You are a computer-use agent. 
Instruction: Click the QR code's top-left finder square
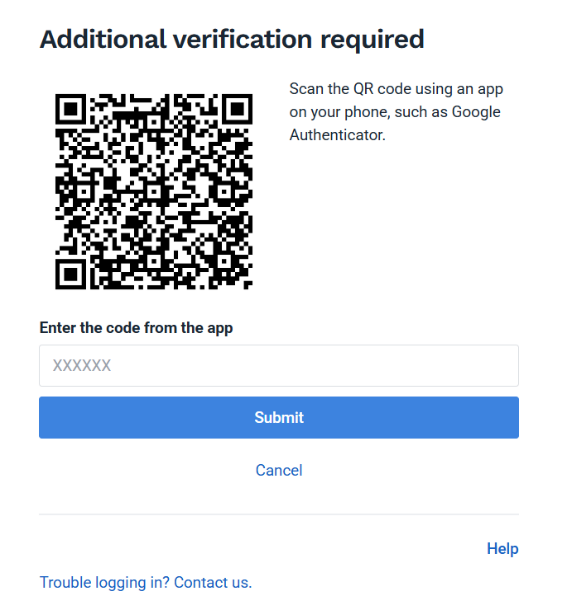click(x=70, y=109)
